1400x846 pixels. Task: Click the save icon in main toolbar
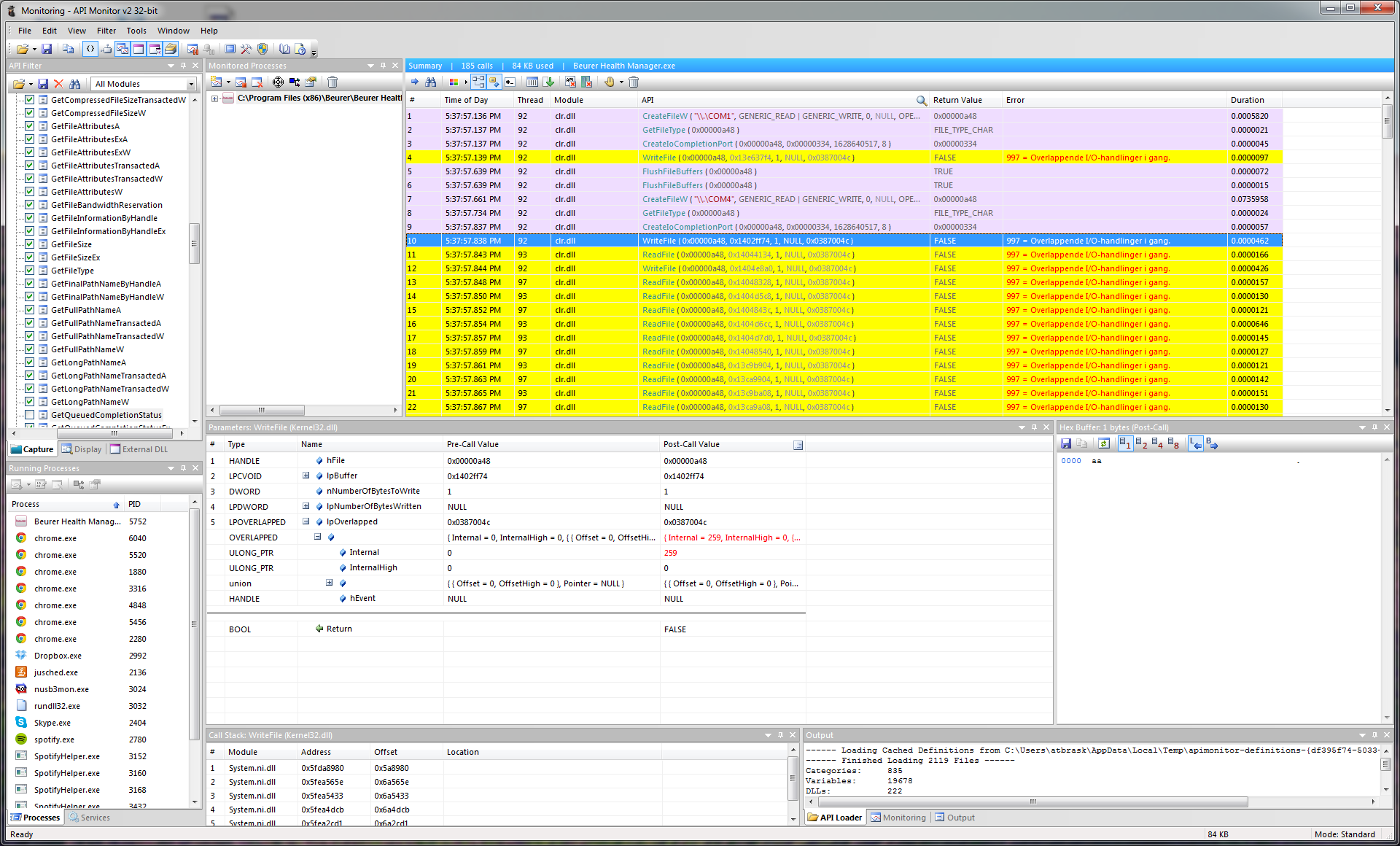[47, 49]
